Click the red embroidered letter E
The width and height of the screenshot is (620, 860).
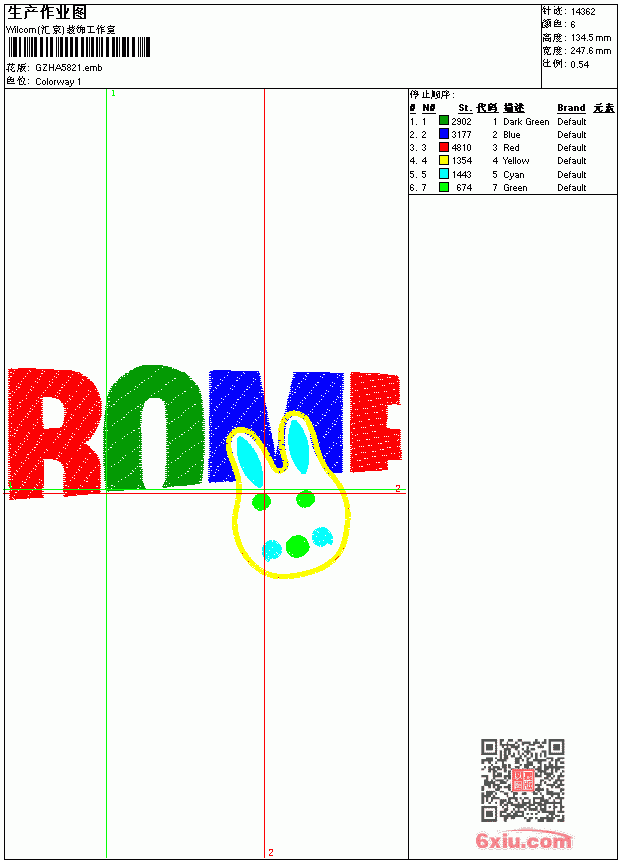(375, 421)
